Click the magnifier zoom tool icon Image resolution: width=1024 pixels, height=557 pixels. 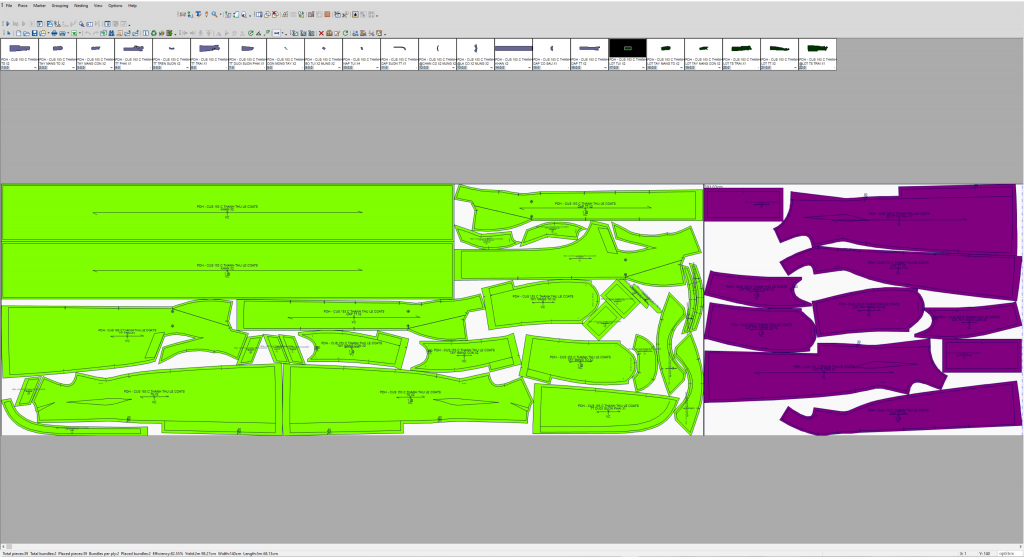coord(214,14)
